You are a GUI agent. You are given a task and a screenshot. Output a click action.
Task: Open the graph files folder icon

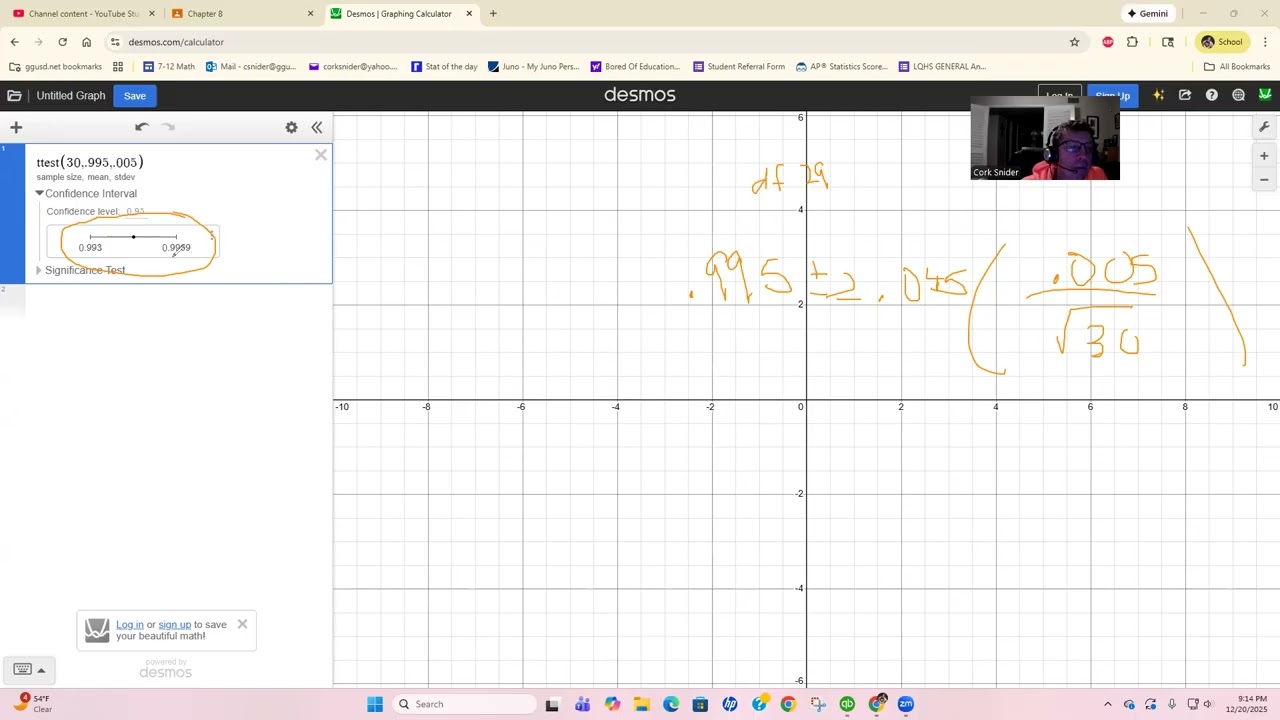point(14,96)
